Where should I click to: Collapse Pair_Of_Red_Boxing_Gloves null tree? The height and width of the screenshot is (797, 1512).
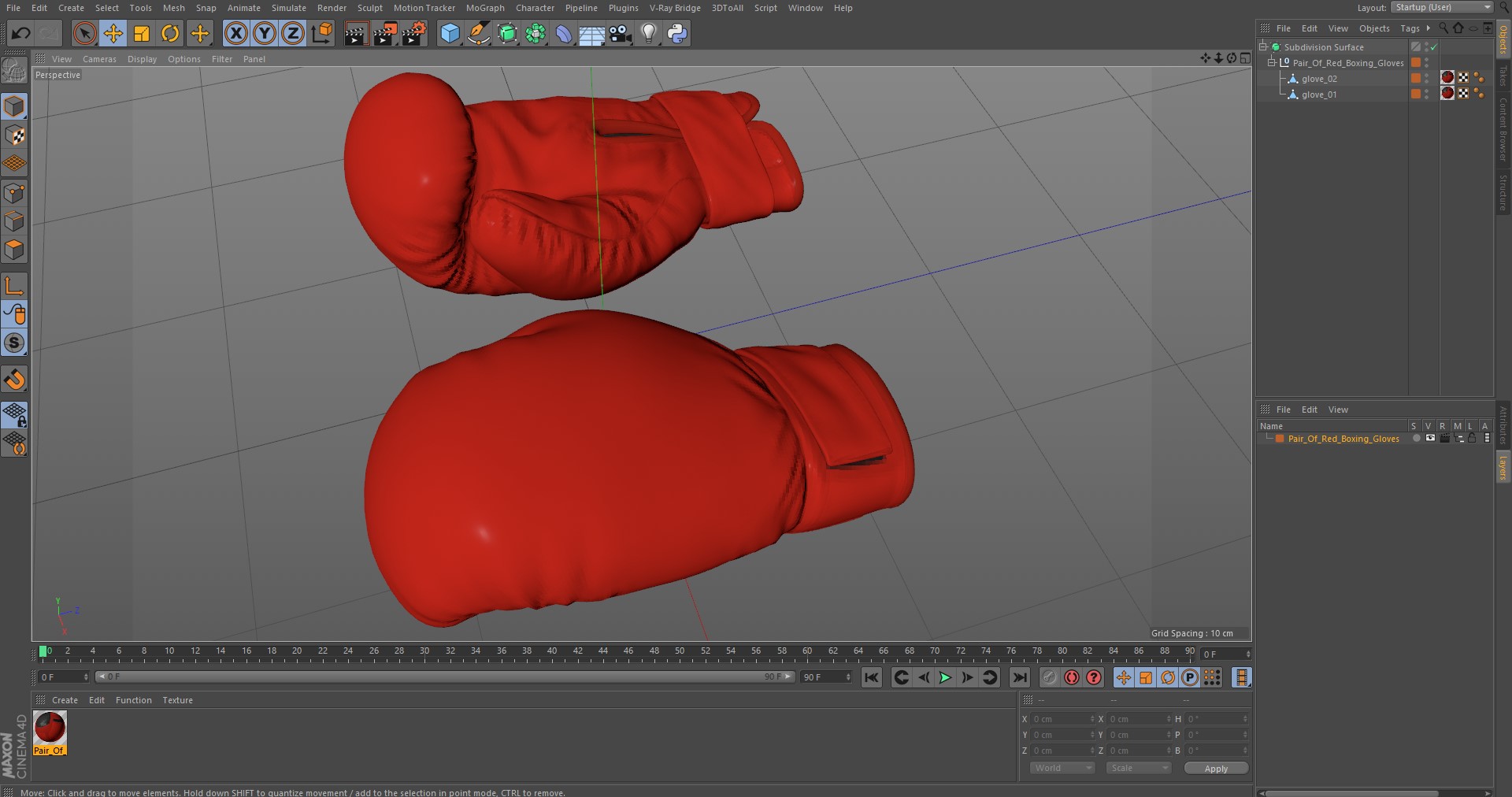(1271, 63)
